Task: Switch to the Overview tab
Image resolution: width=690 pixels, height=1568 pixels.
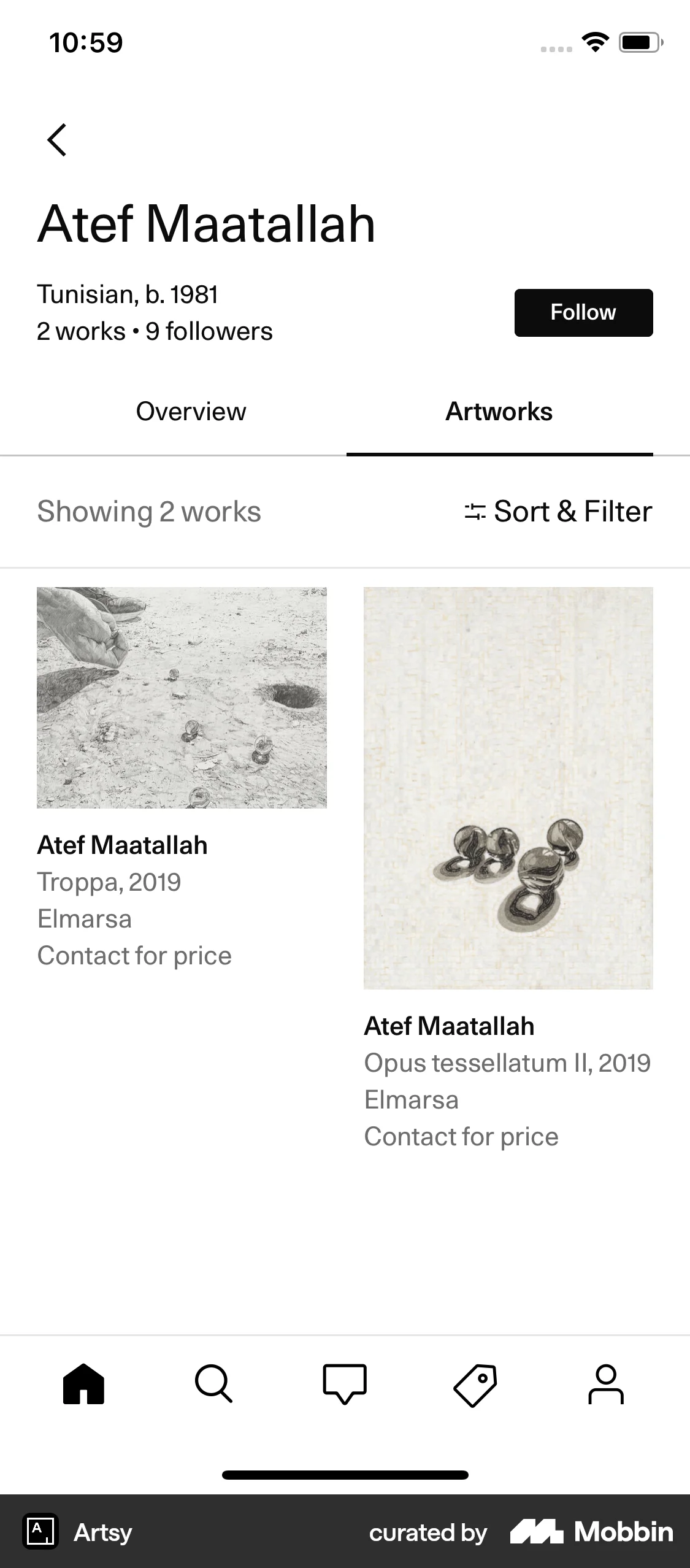Action: click(191, 412)
